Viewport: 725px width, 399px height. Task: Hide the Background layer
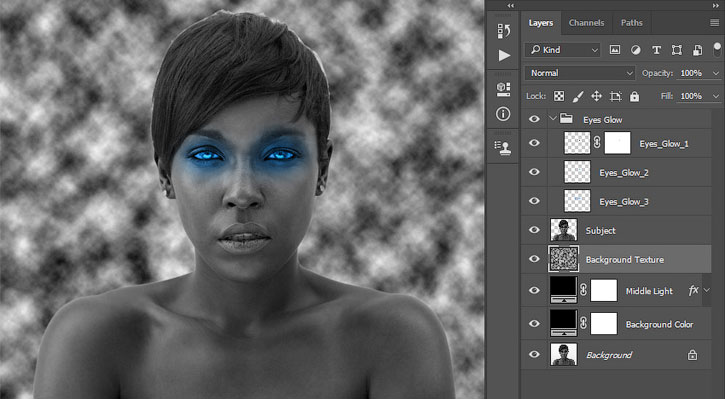(x=534, y=355)
